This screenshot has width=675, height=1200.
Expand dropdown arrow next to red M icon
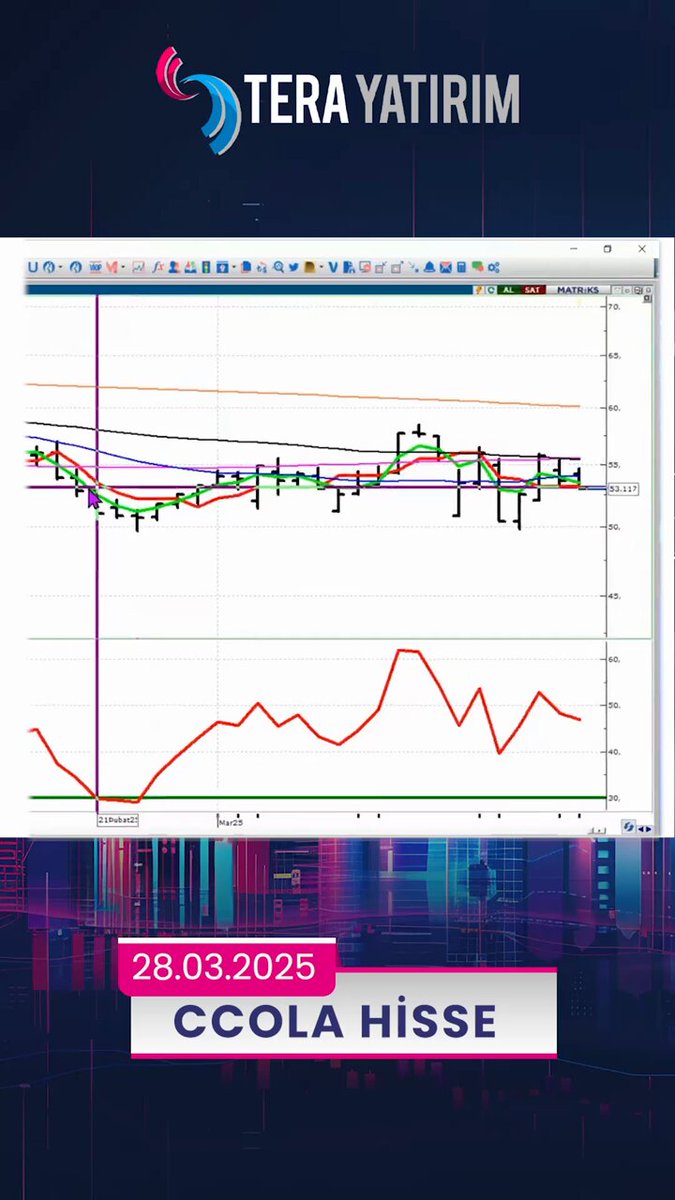pos(122,267)
